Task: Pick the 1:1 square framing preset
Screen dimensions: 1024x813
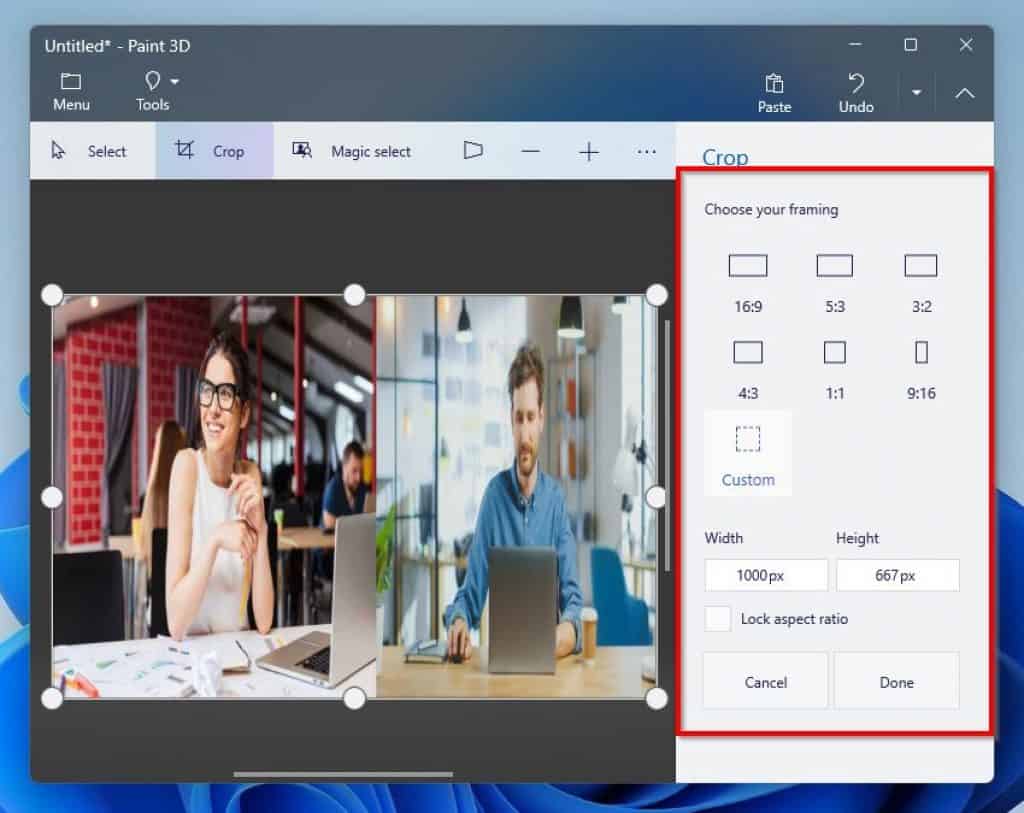Action: tap(835, 370)
